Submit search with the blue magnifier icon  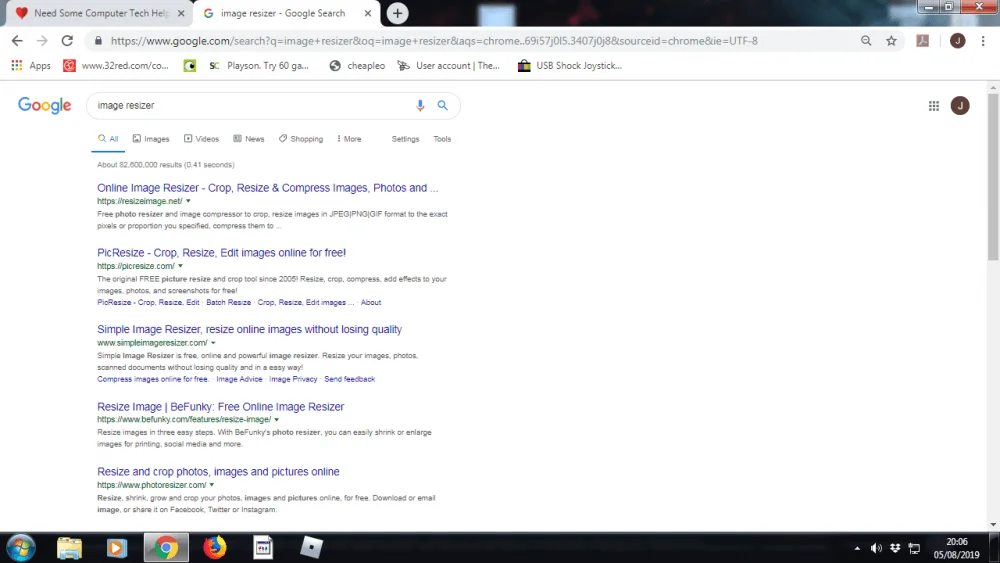click(443, 105)
